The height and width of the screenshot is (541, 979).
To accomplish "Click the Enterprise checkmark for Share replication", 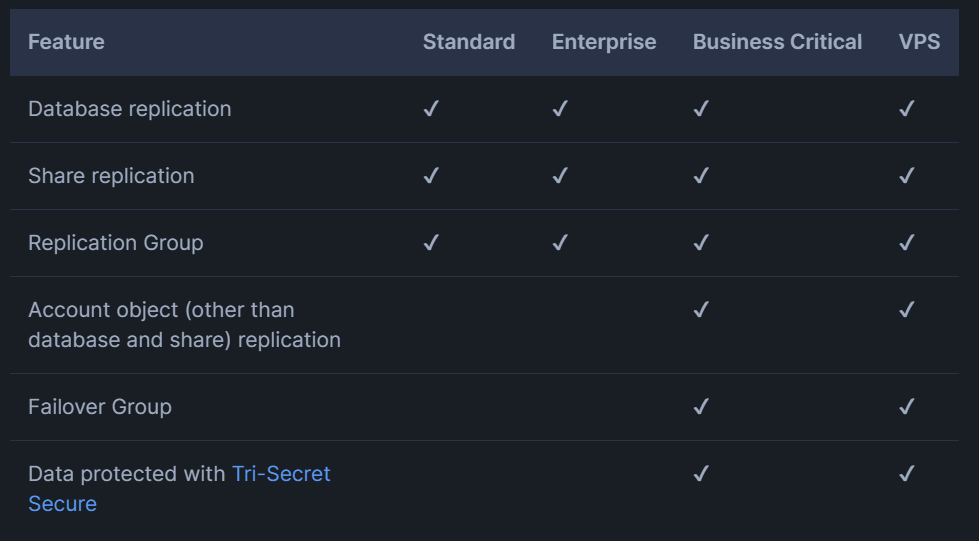I will 560,176.
